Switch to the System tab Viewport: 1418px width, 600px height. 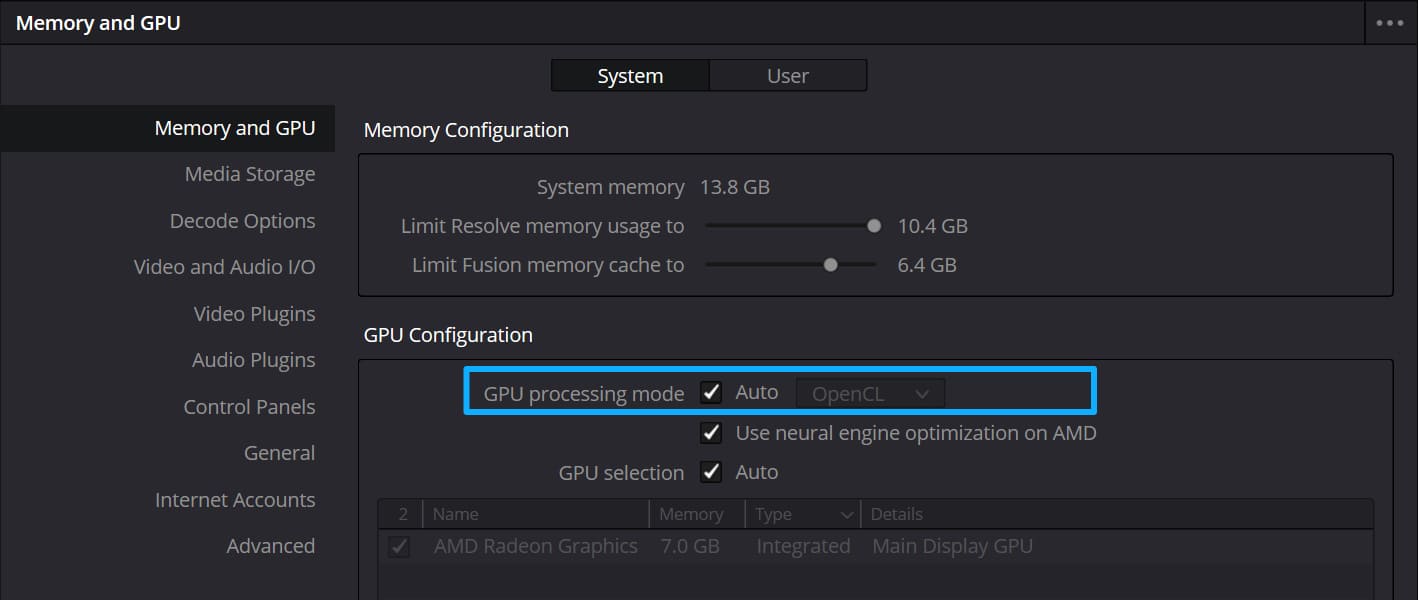tap(629, 74)
